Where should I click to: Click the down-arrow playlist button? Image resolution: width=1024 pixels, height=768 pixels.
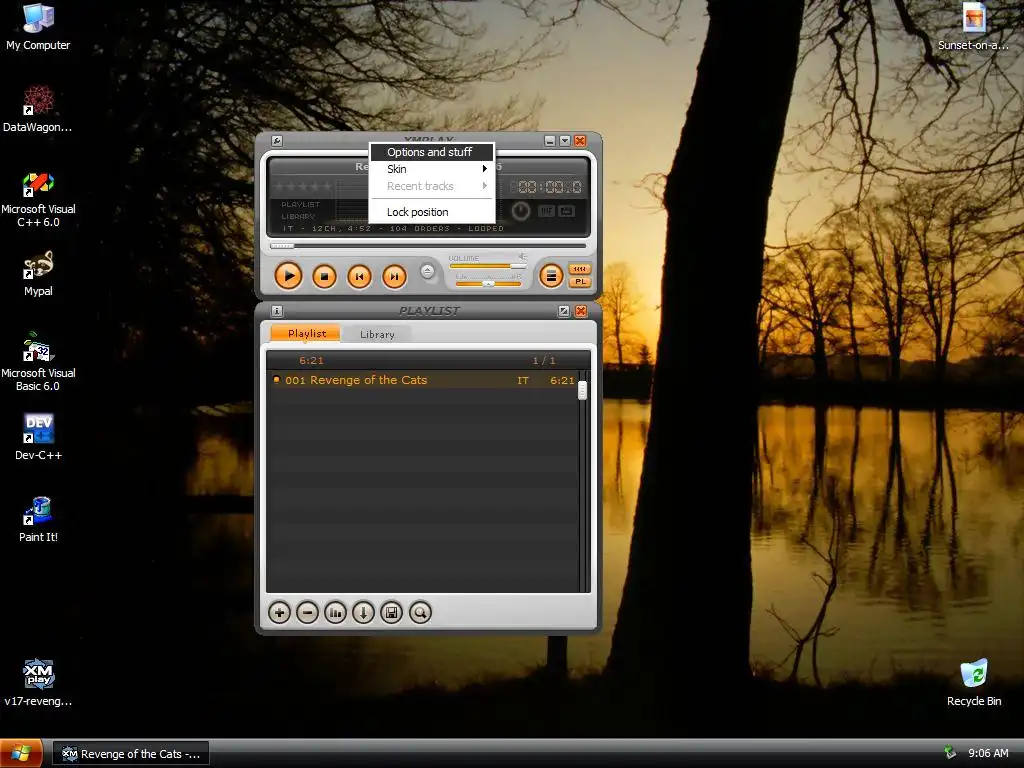364,613
